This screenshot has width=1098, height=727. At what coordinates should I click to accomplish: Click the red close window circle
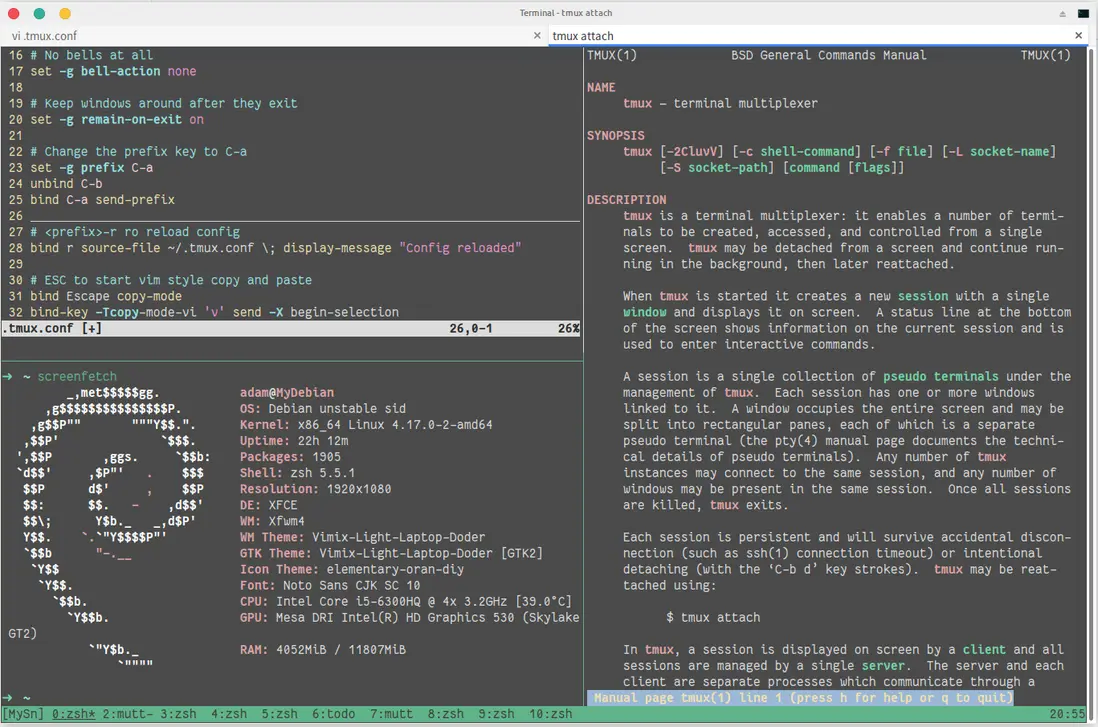[13, 13]
